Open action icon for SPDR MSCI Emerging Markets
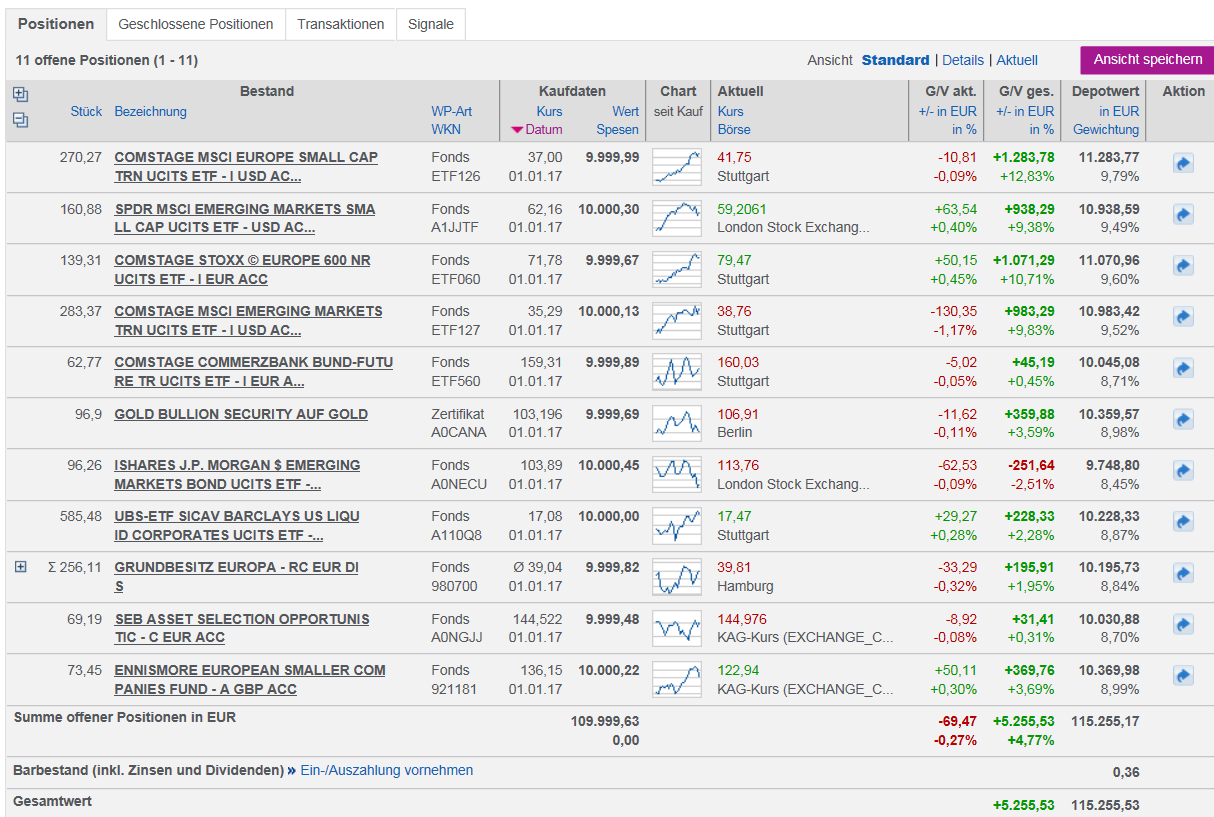1214x817 pixels. (1183, 214)
